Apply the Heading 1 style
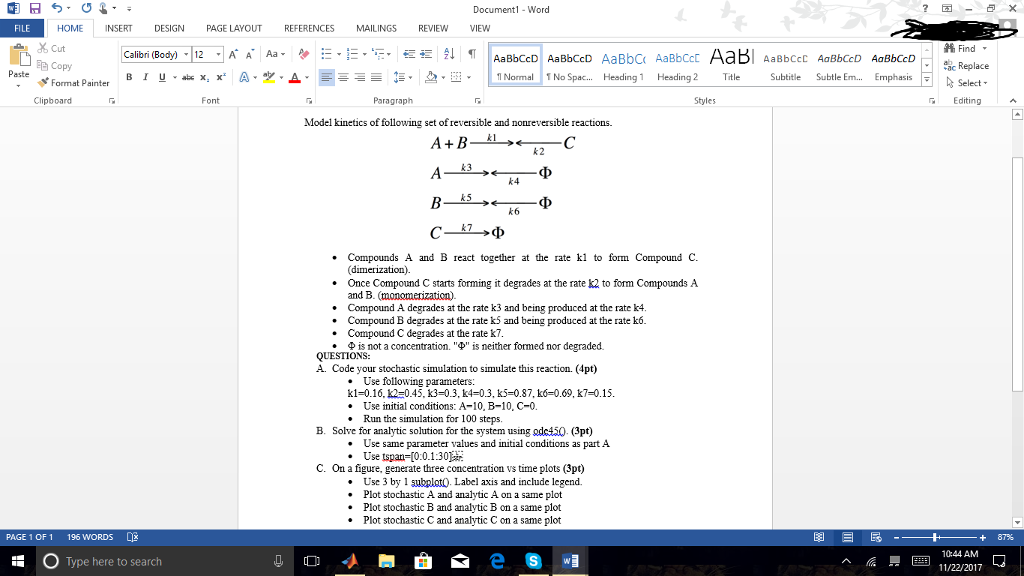 click(x=623, y=65)
